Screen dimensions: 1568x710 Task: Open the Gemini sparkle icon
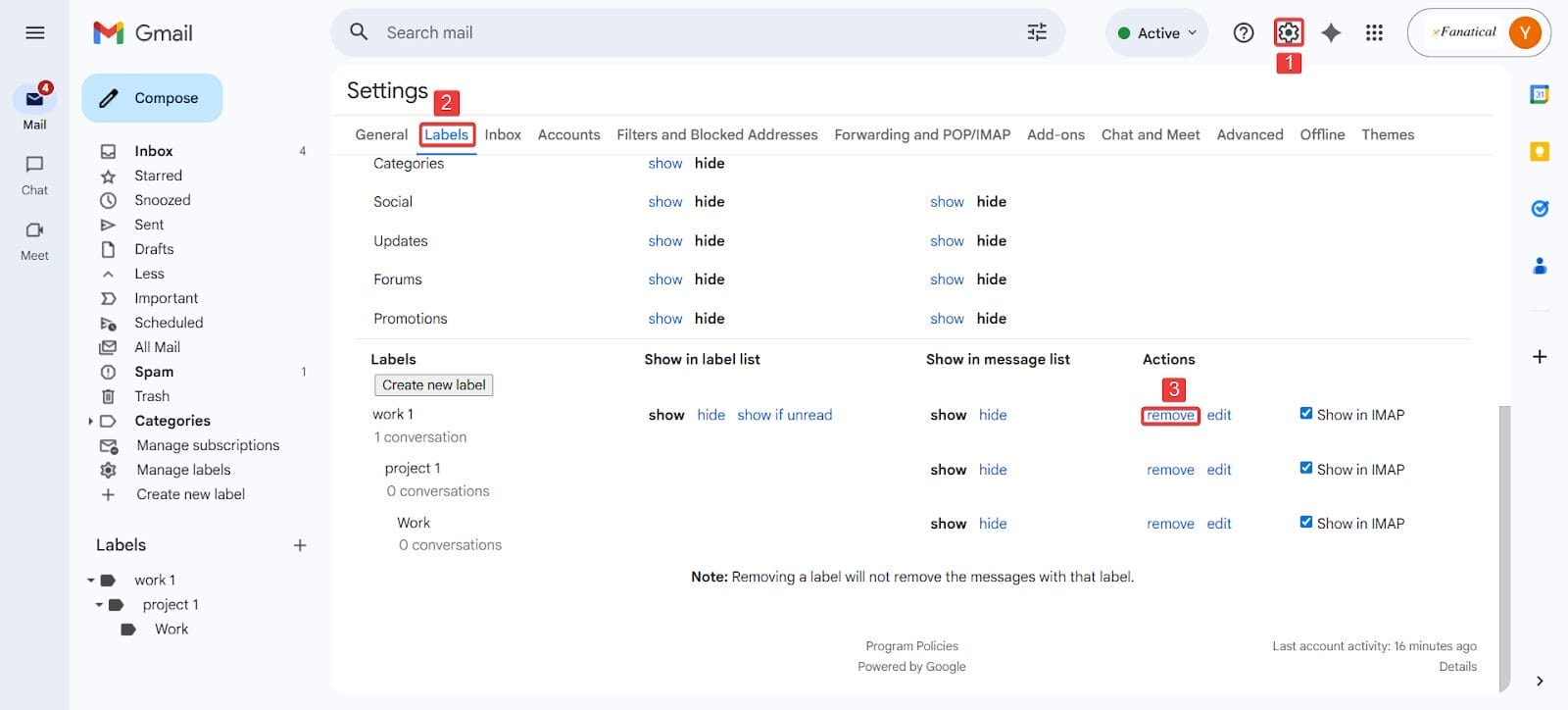point(1331,32)
